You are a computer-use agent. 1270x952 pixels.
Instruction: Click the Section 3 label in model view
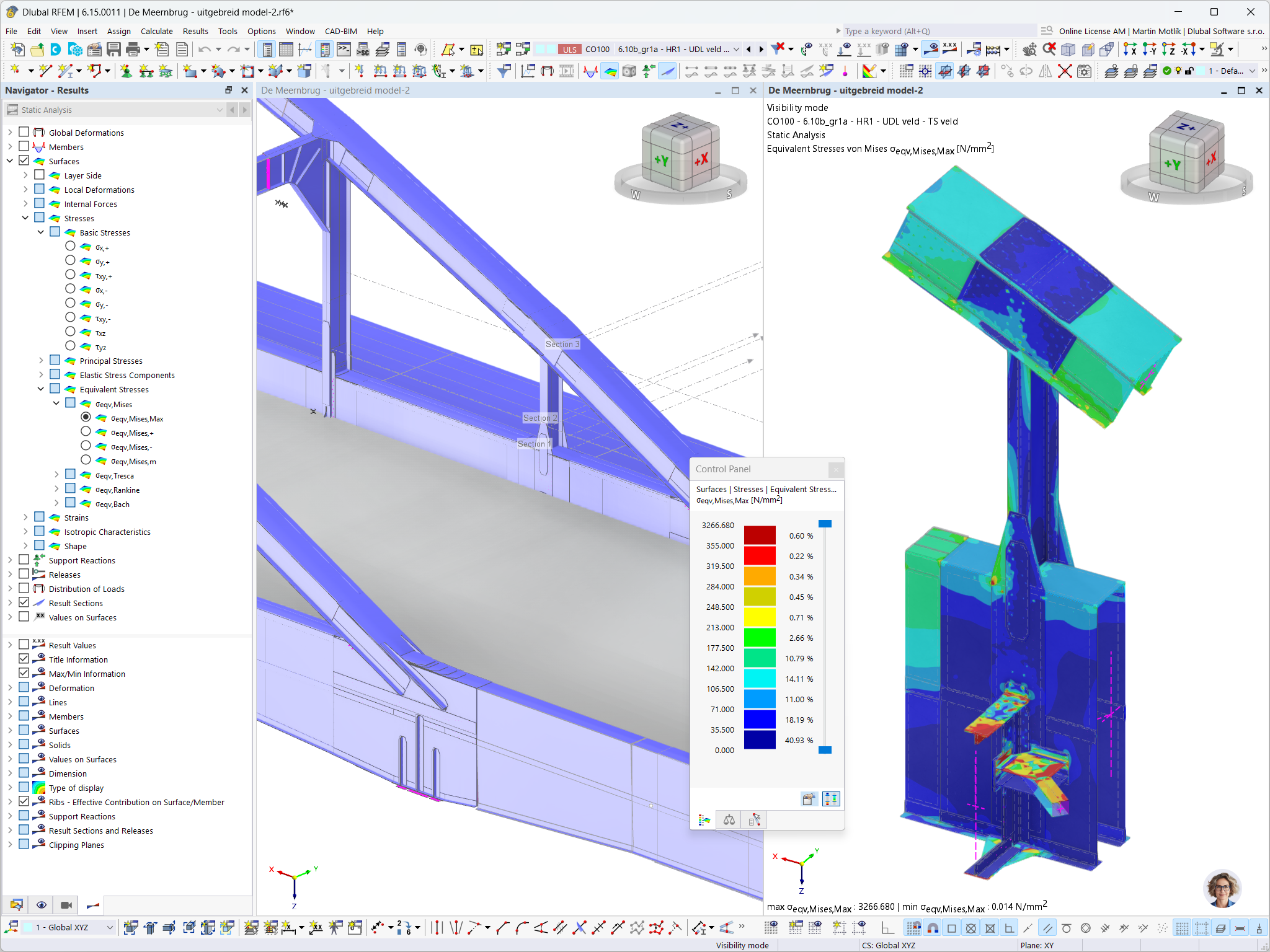[x=562, y=344]
